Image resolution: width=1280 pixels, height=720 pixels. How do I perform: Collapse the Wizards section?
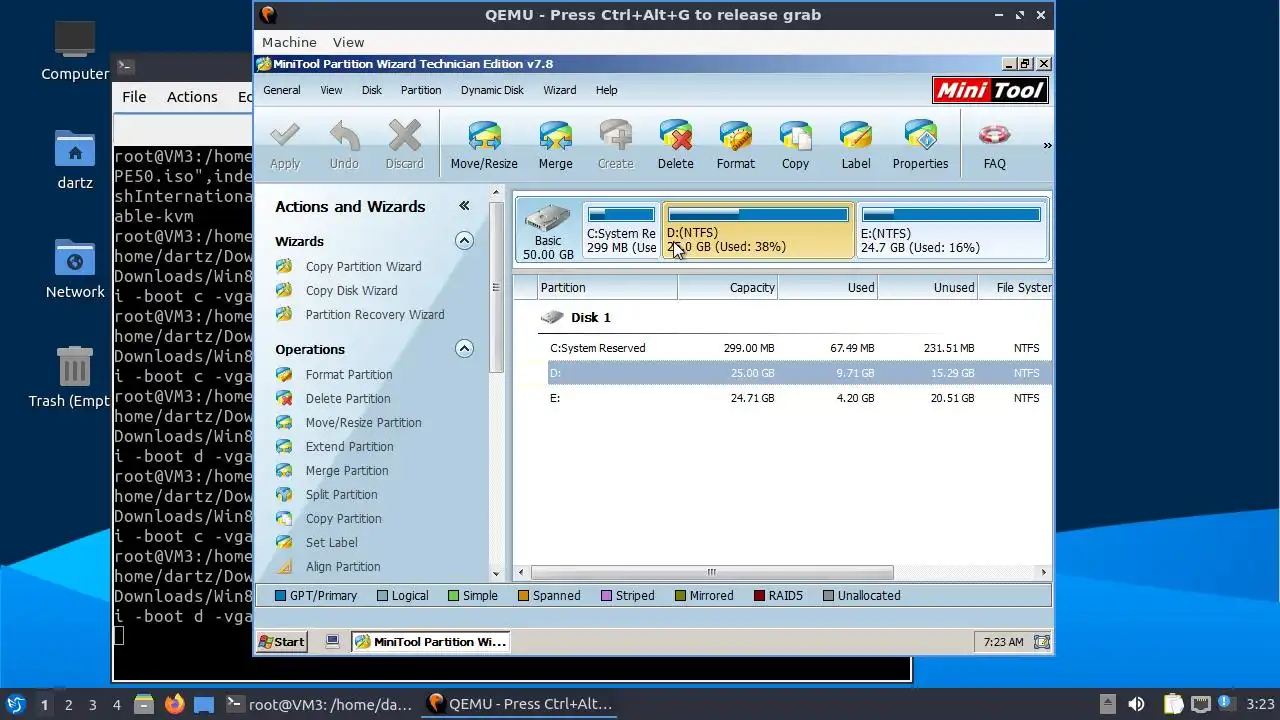coord(464,241)
